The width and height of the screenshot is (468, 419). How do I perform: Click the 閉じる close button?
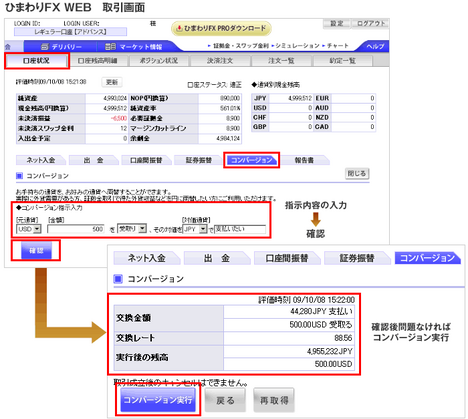(357, 173)
